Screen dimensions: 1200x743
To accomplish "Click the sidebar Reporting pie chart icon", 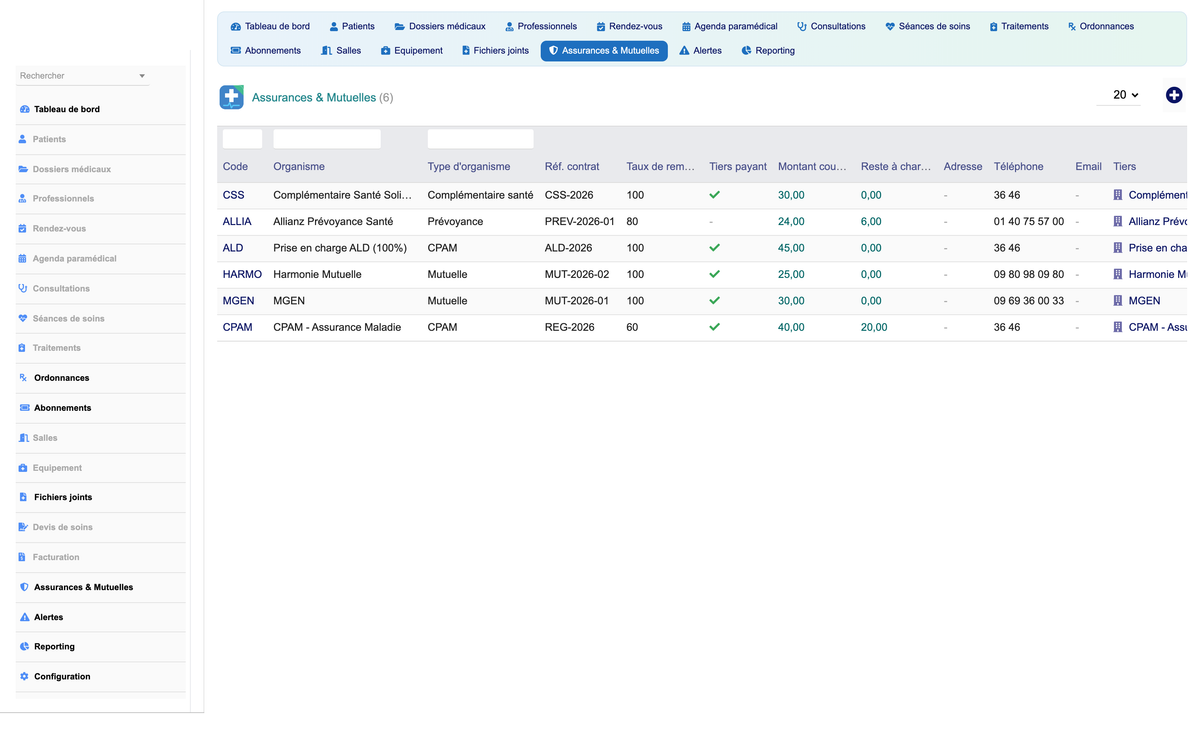I will 24,647.
